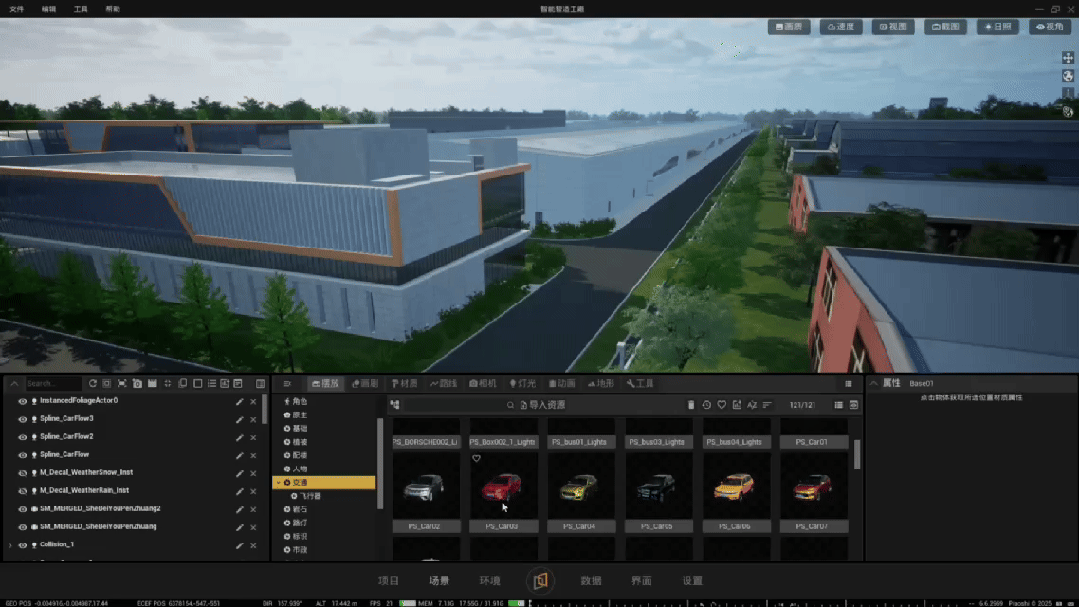The height and width of the screenshot is (607, 1079).
Task: Click the outliner list vertical scrollbar
Action: pyautogui.click(x=265, y=408)
